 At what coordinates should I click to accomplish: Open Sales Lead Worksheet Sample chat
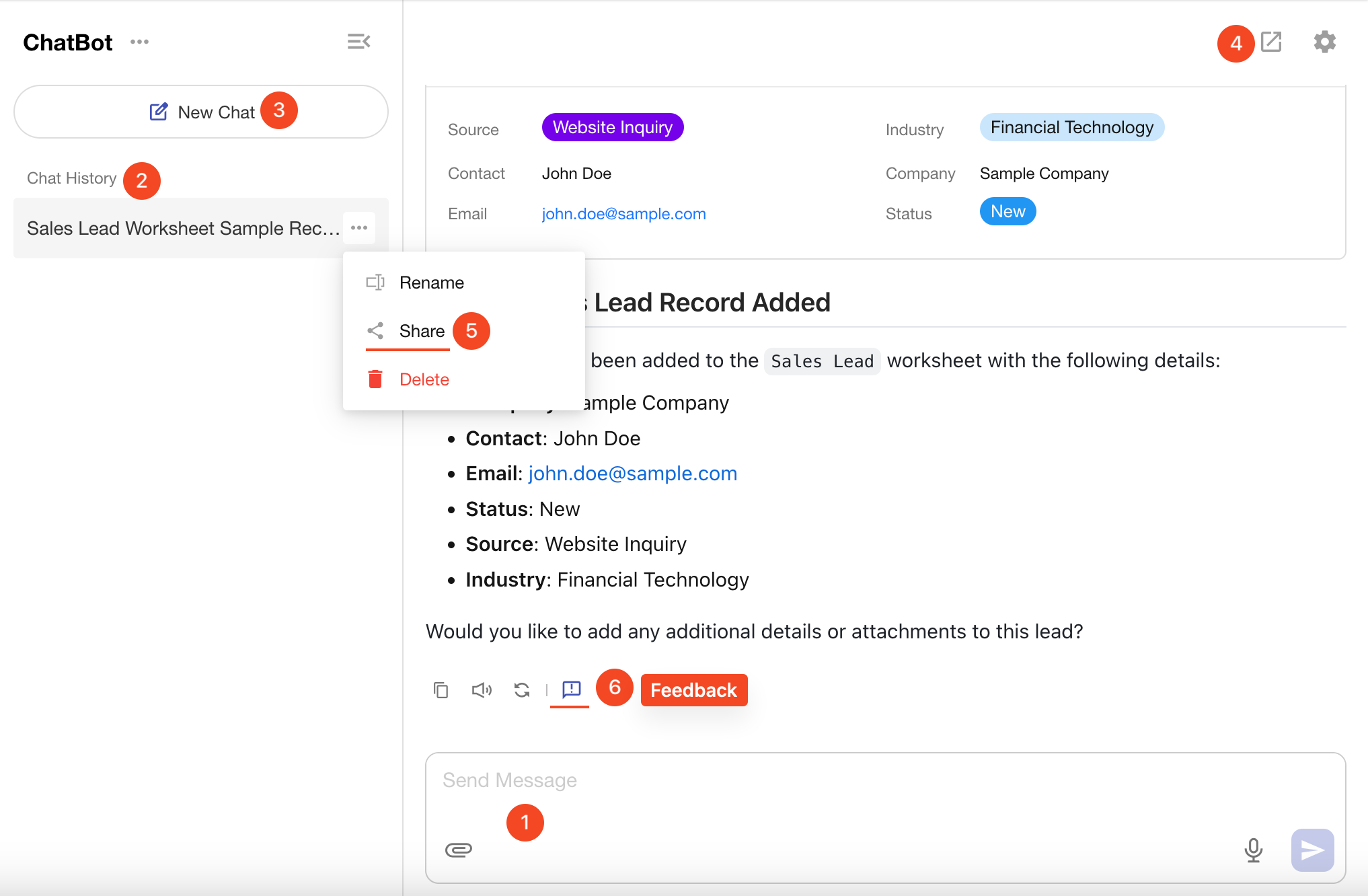[182, 229]
